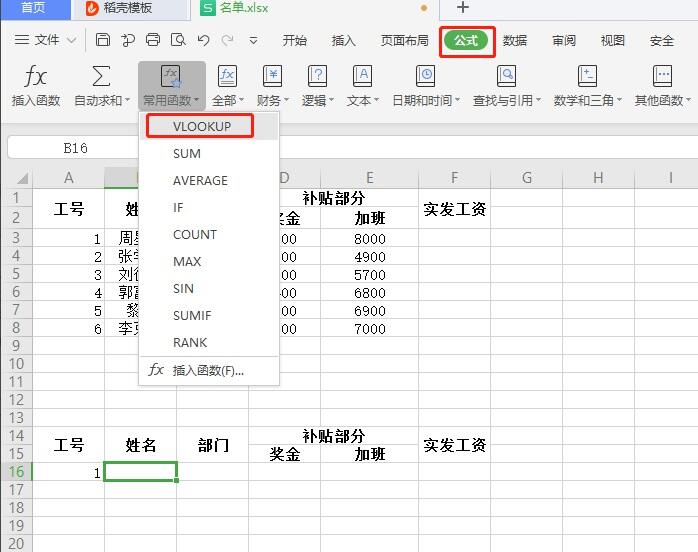Switch to the 安全 ribbon tab
This screenshot has width=698, height=552.
click(662, 41)
